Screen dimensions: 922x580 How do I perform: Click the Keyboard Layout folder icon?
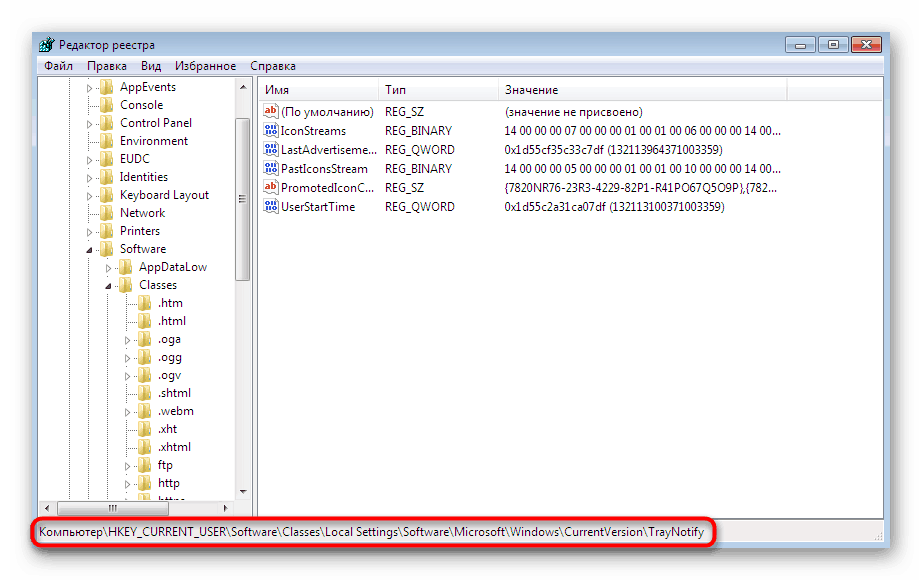pyautogui.click(x=106, y=195)
